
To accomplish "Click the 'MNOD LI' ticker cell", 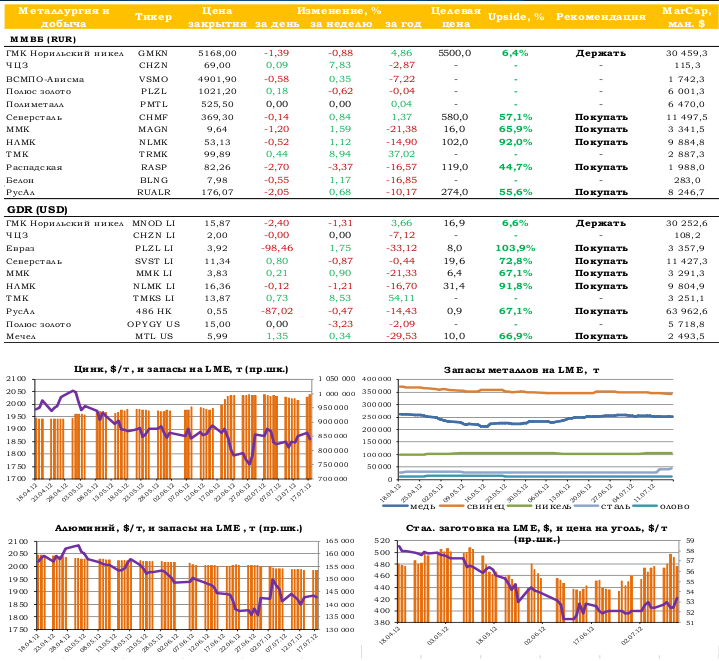I will click(x=153, y=223).
